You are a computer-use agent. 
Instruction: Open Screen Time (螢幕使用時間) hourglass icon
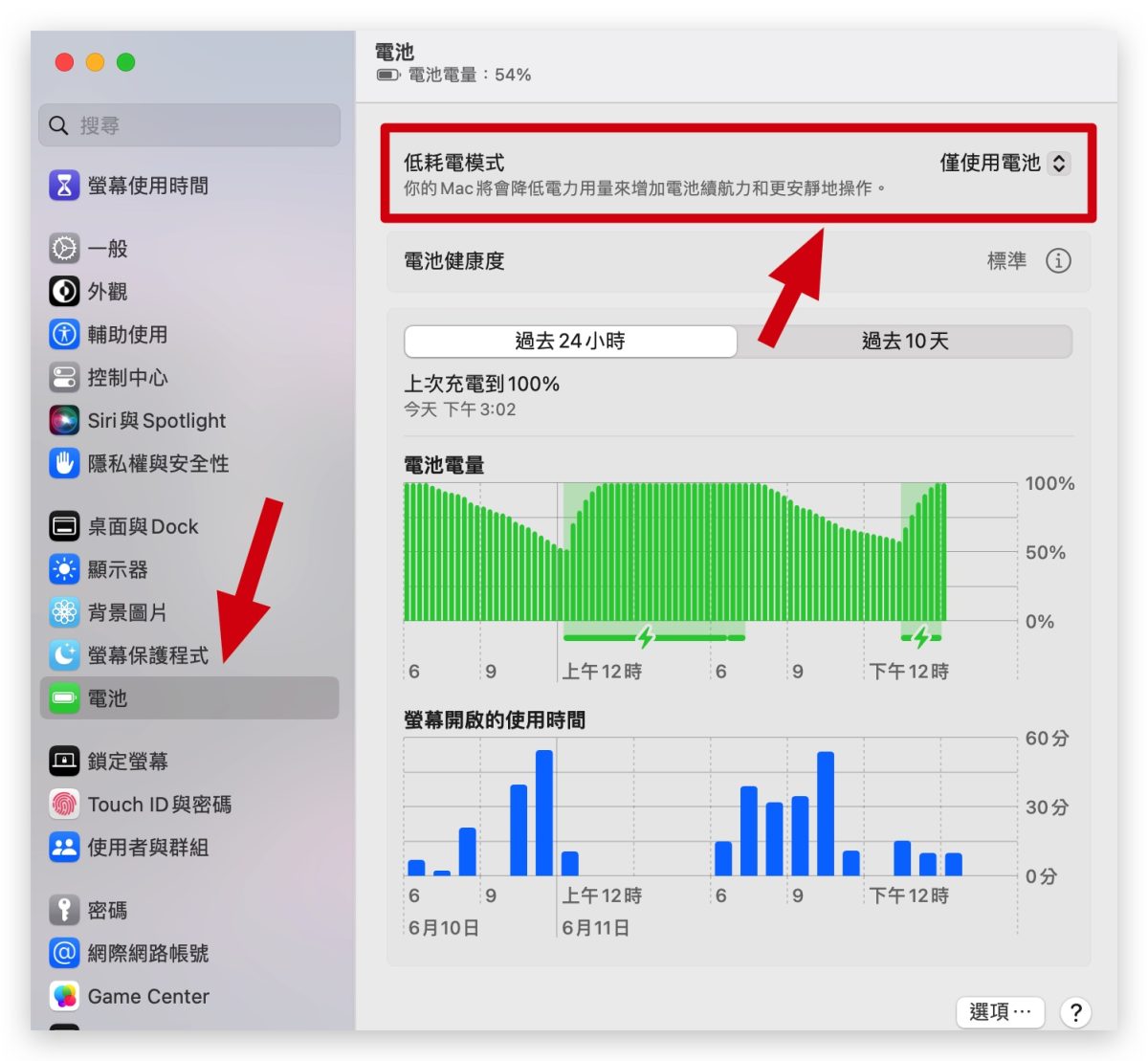click(64, 185)
